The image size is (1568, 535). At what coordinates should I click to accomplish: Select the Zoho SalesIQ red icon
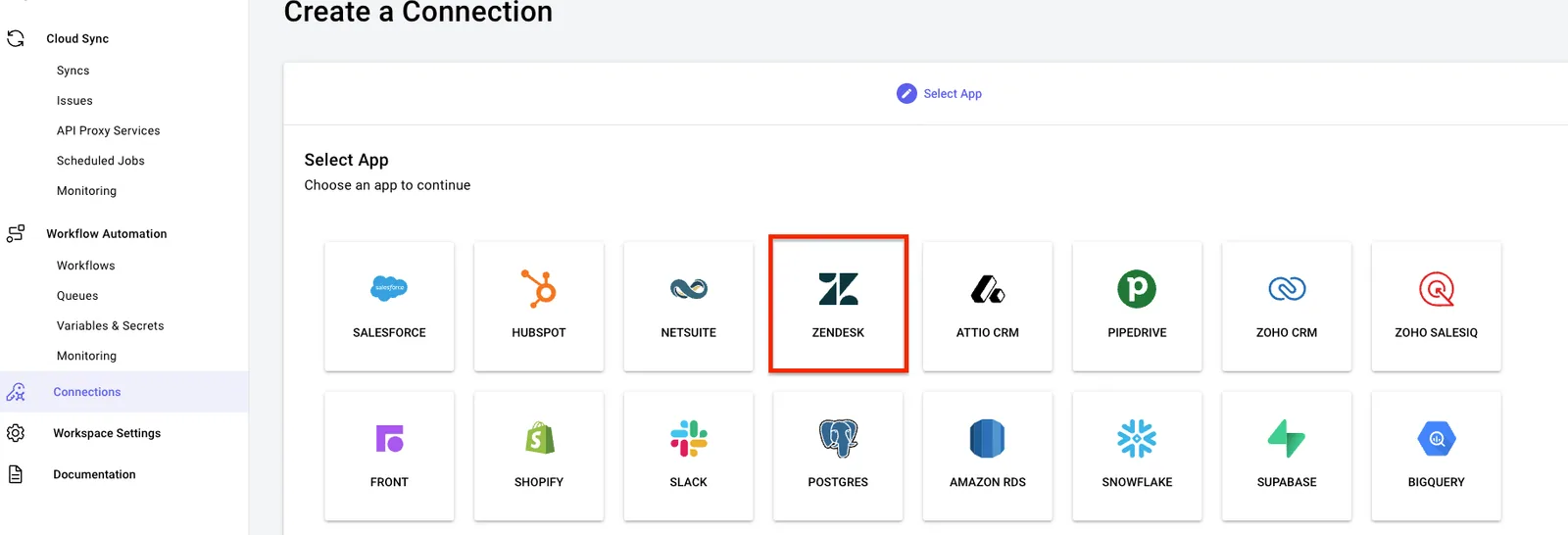coord(1437,289)
